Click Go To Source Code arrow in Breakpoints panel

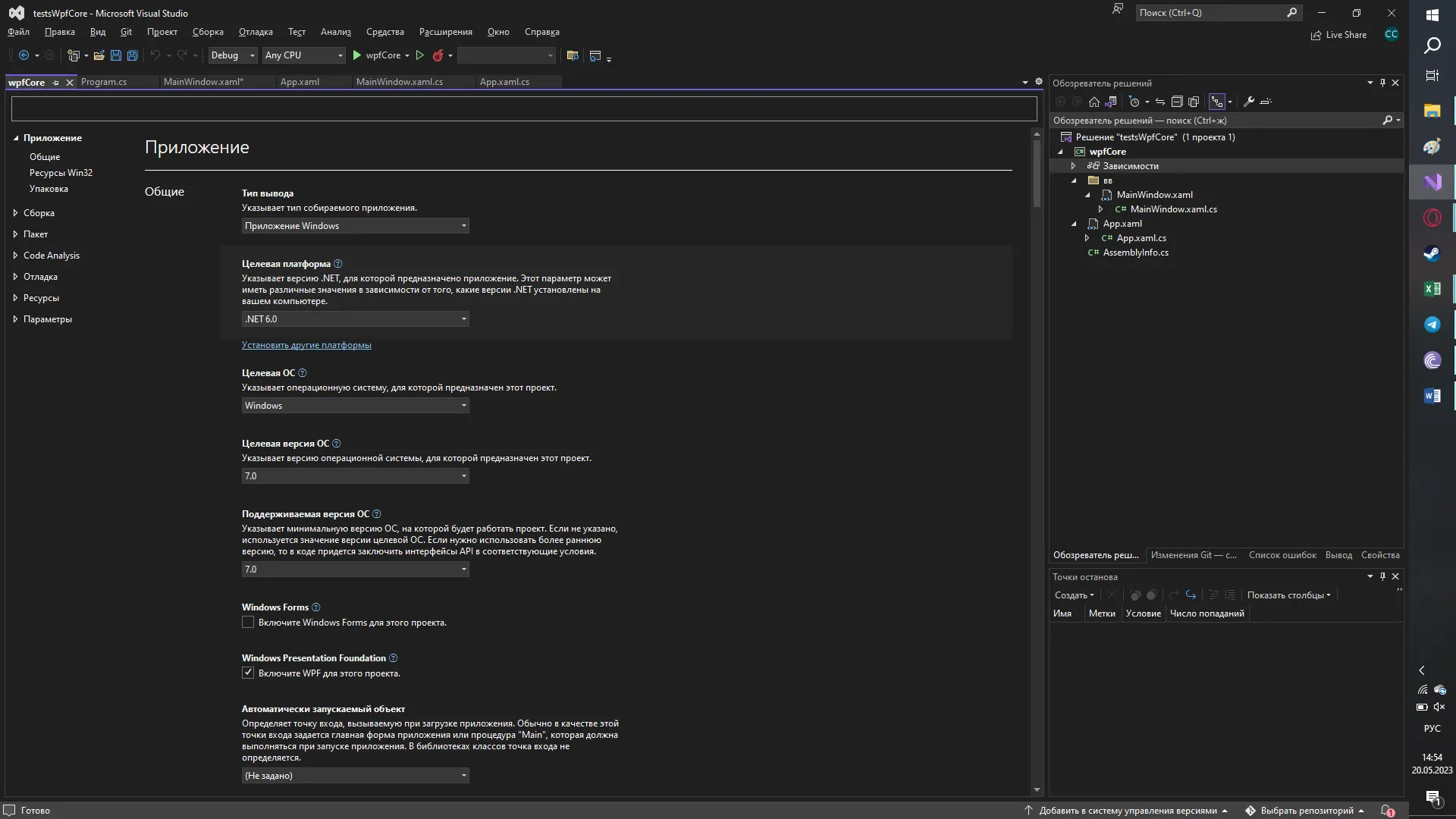point(1191,595)
